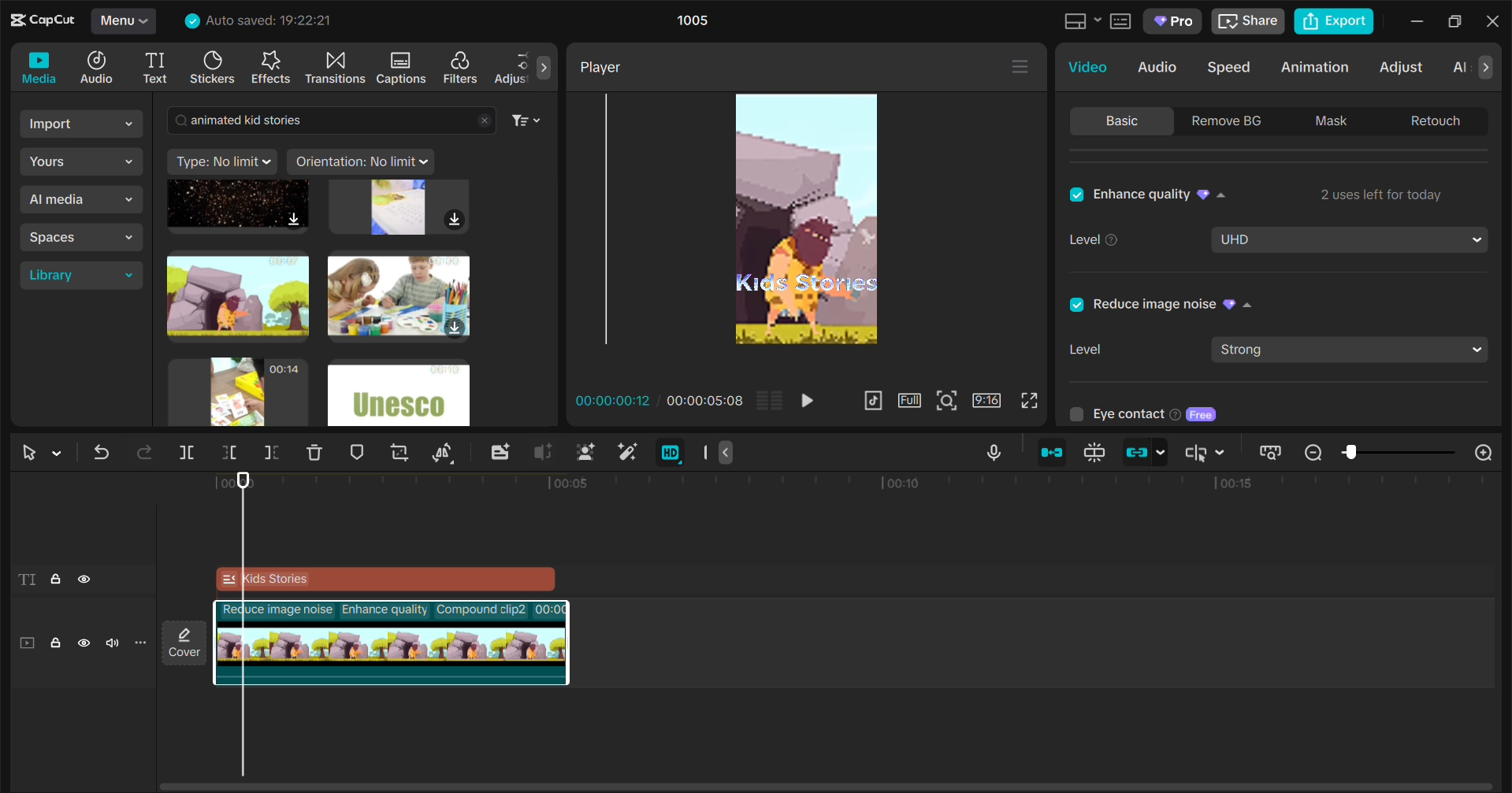
Task: Click the animated kid stories search field
Action: click(331, 120)
